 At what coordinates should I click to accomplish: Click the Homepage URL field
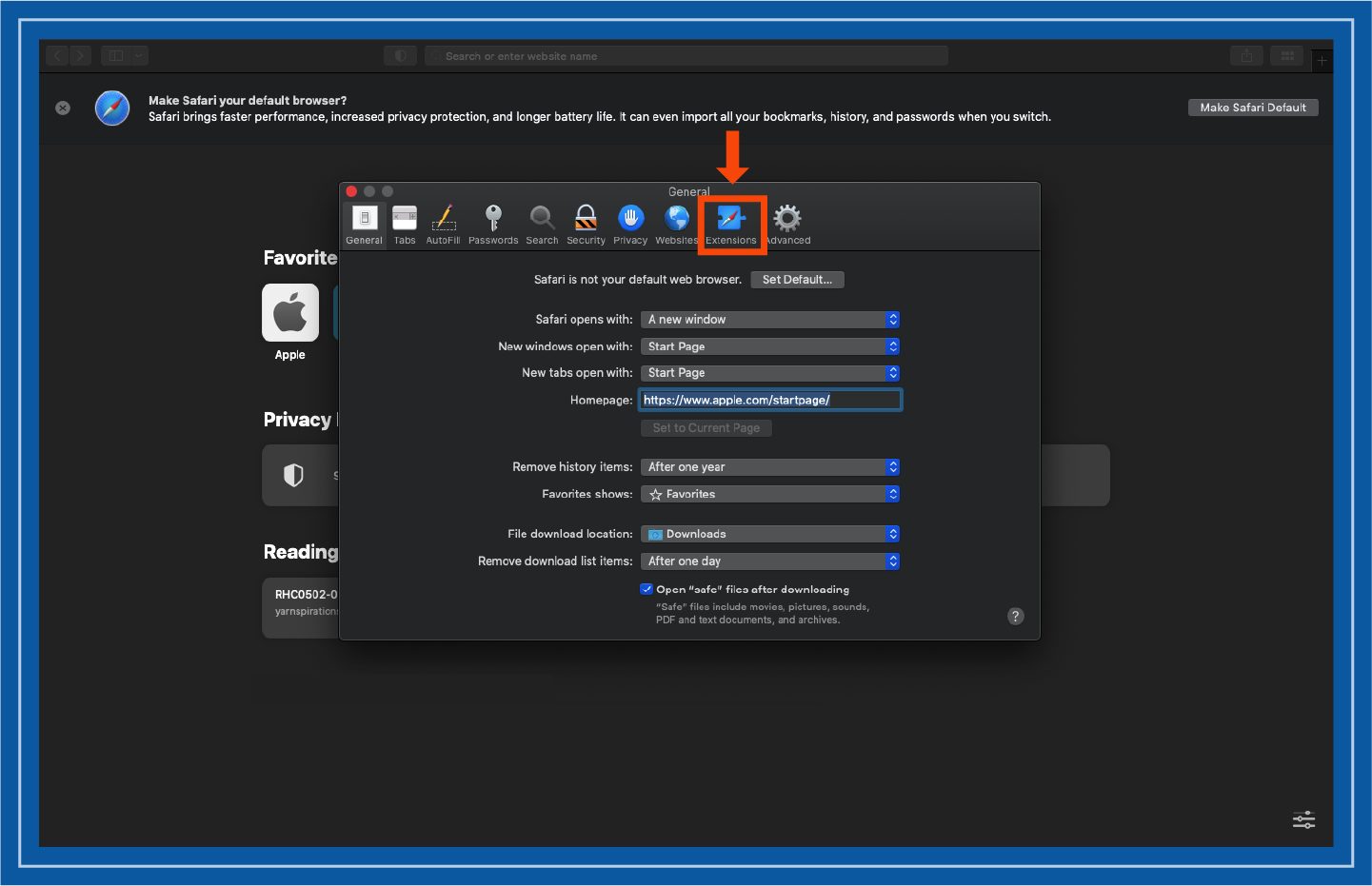770,400
